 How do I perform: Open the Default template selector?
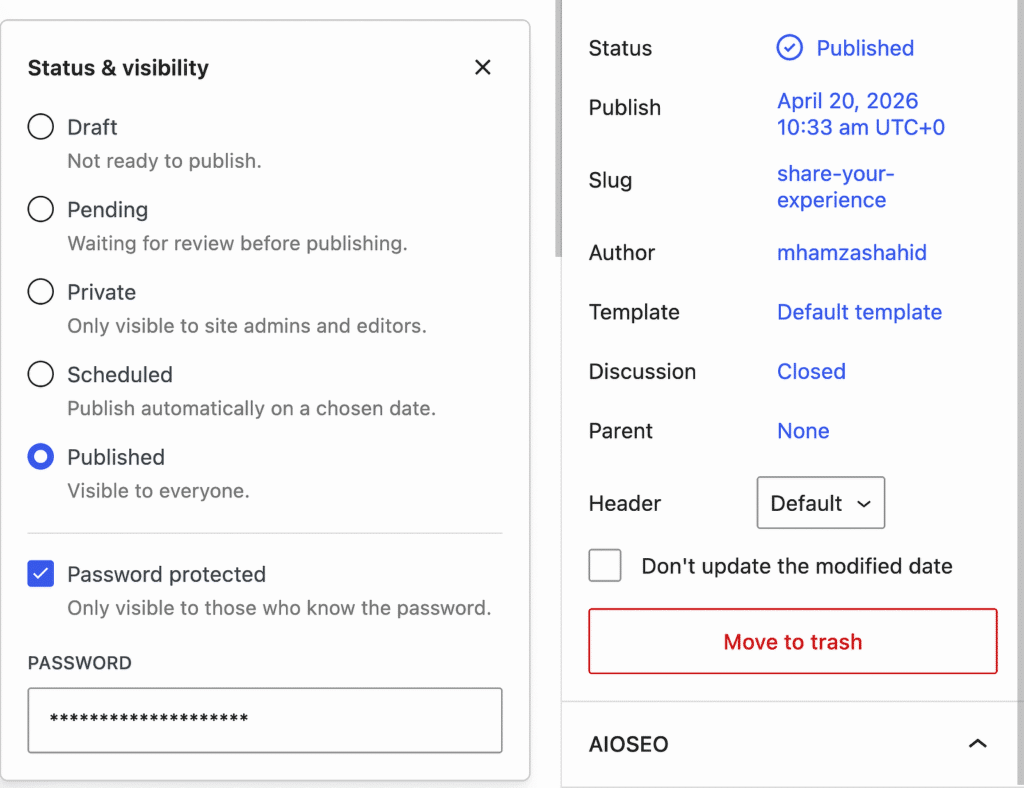859,312
